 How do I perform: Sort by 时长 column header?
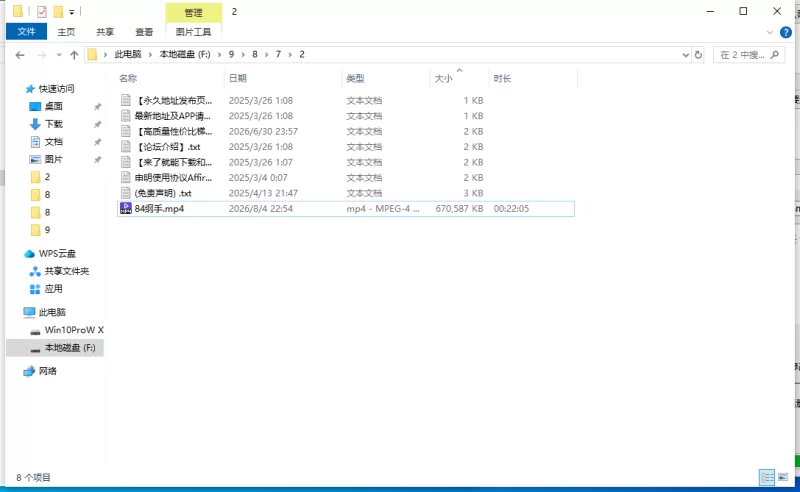(502, 78)
